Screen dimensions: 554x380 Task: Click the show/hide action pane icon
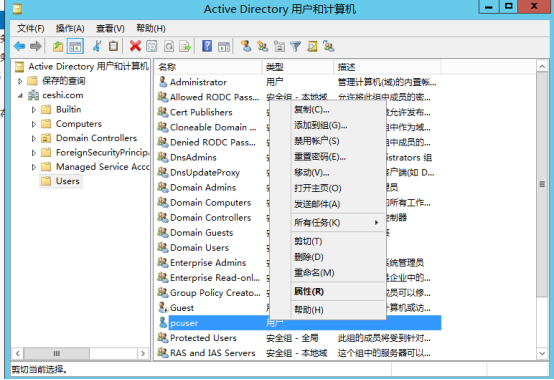pos(224,46)
